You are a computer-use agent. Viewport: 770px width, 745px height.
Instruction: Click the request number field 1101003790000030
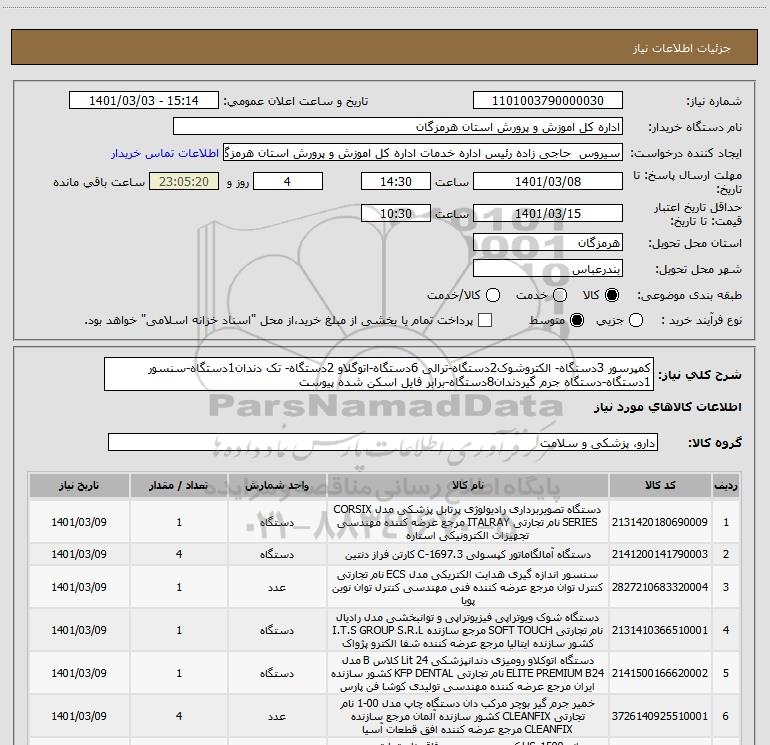coord(548,101)
